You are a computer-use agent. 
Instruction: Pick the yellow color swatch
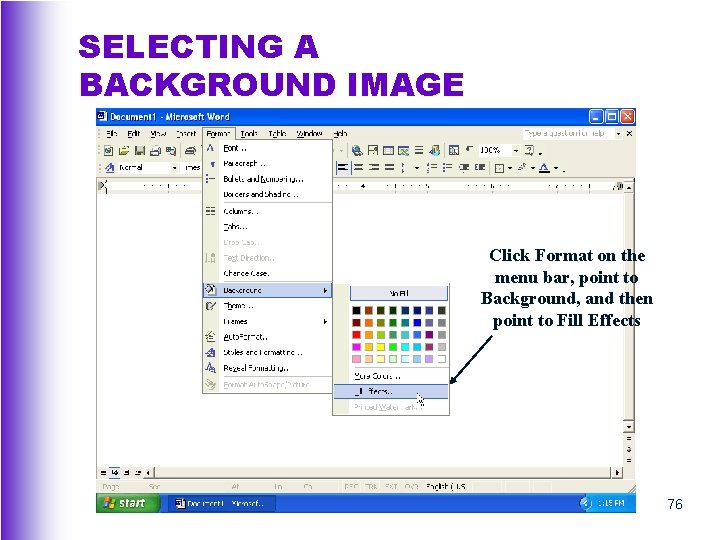coord(381,347)
